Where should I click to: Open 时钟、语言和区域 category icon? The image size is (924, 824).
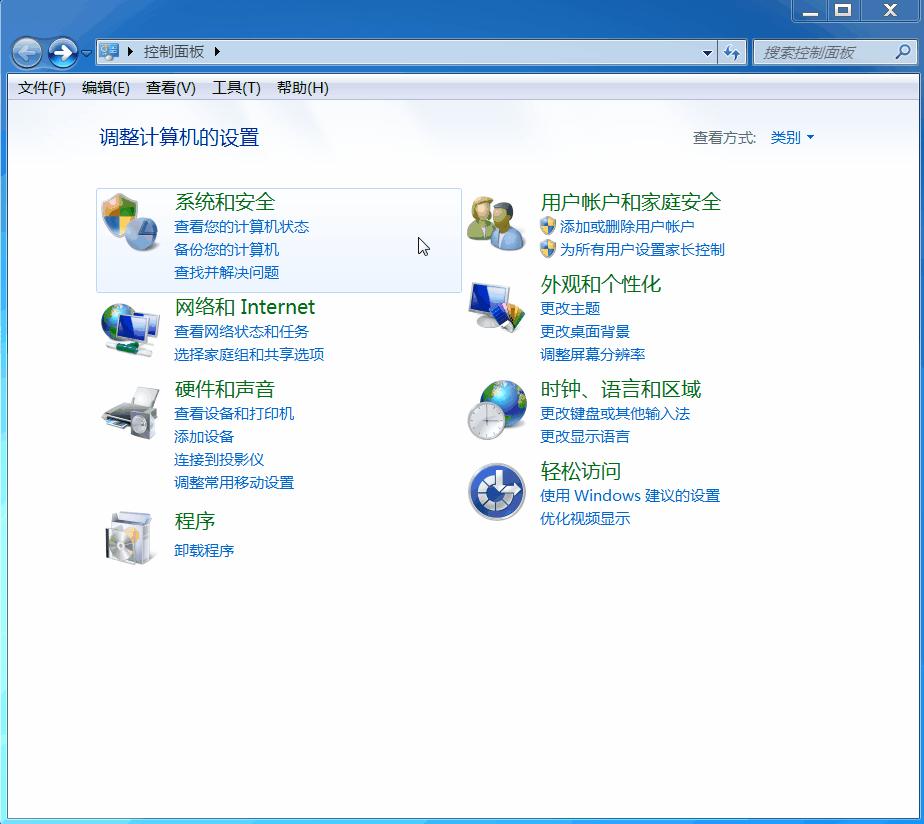click(497, 408)
